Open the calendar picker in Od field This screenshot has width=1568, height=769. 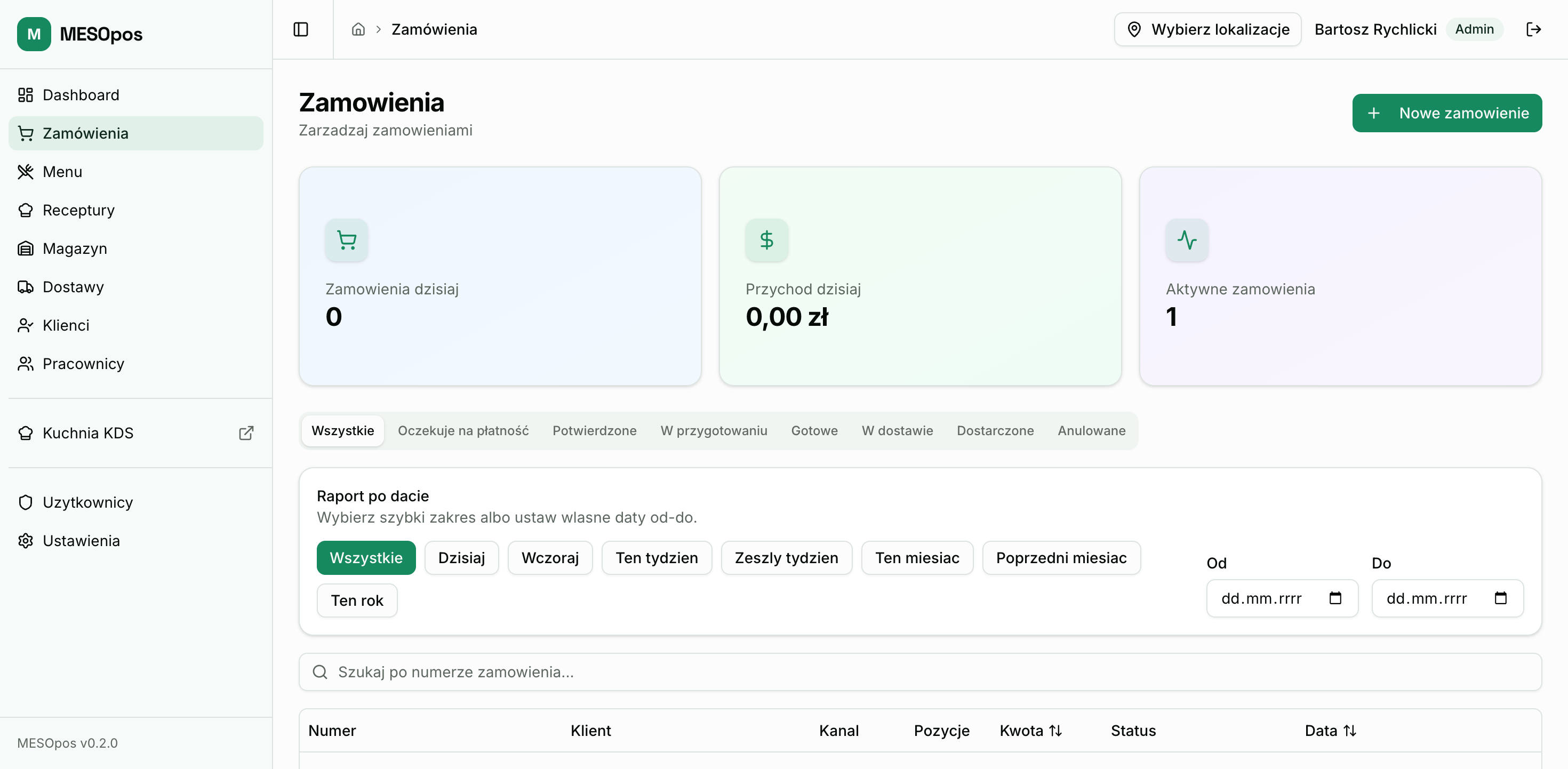coord(1335,598)
